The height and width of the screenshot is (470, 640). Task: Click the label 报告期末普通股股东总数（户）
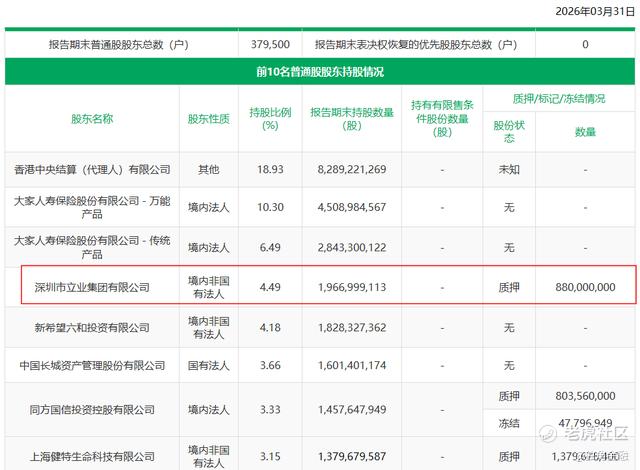tap(118, 44)
